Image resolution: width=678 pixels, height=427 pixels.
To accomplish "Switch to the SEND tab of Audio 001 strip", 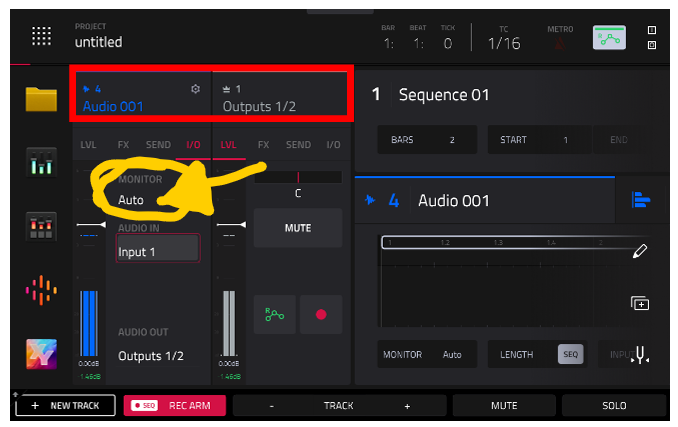I will (158, 145).
